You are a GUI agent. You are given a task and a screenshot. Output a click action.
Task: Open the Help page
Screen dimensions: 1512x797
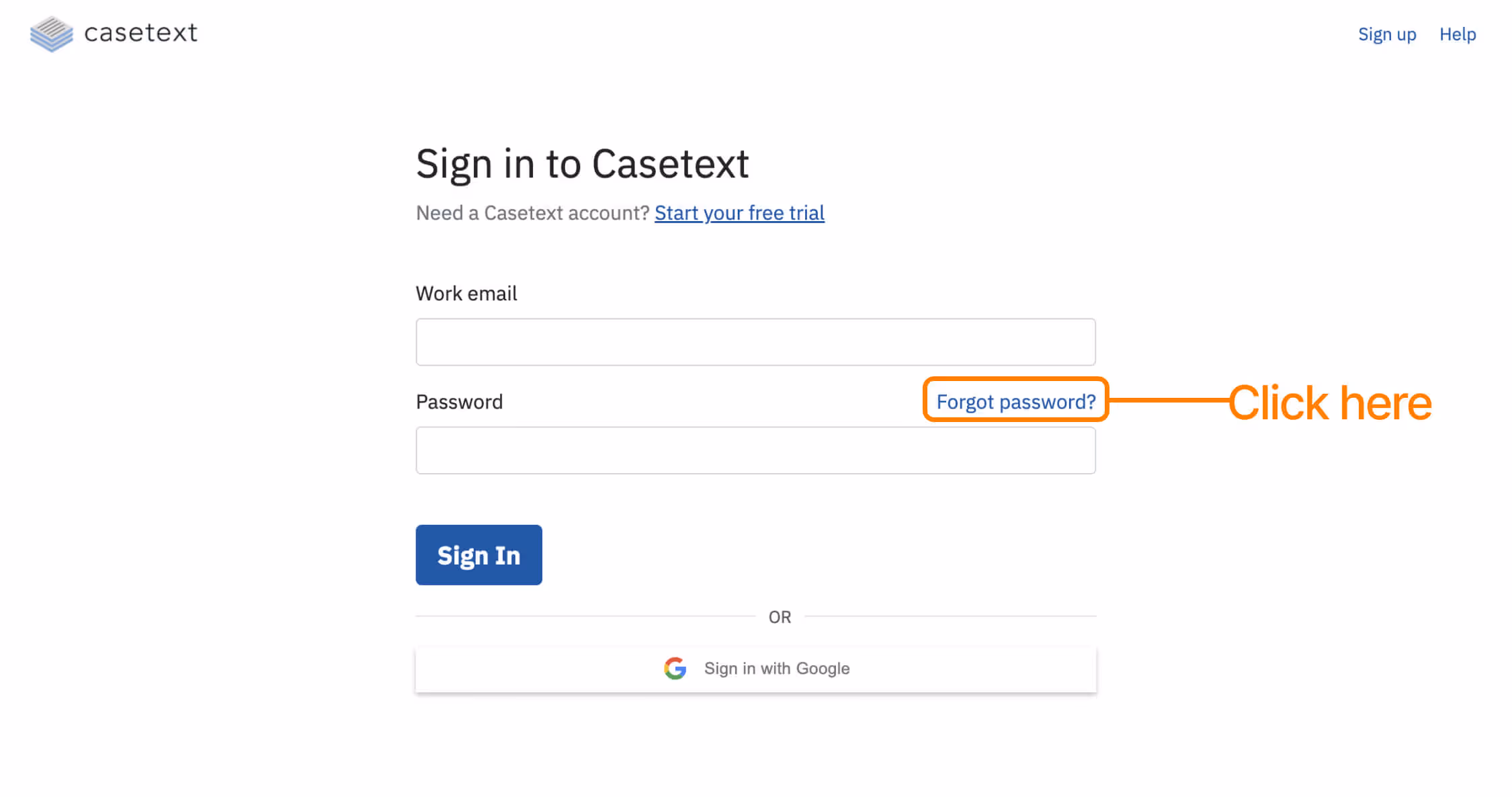click(x=1458, y=34)
